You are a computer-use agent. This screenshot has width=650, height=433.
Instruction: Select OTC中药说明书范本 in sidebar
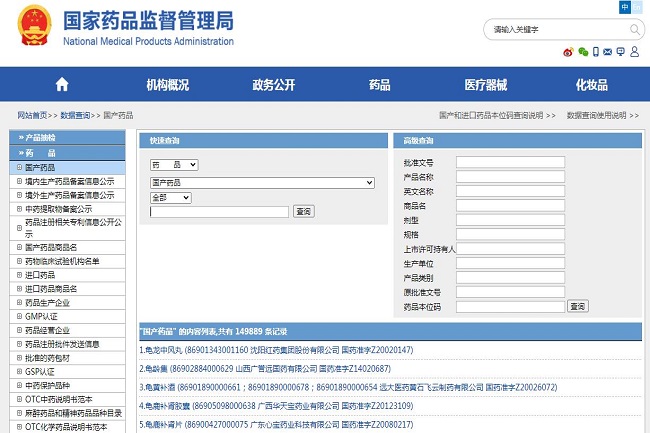tap(58, 399)
